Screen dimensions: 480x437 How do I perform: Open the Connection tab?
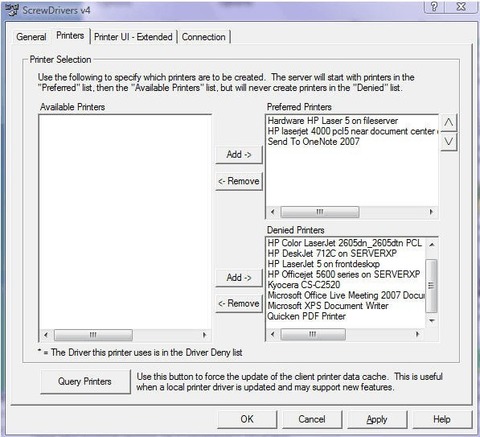point(204,37)
